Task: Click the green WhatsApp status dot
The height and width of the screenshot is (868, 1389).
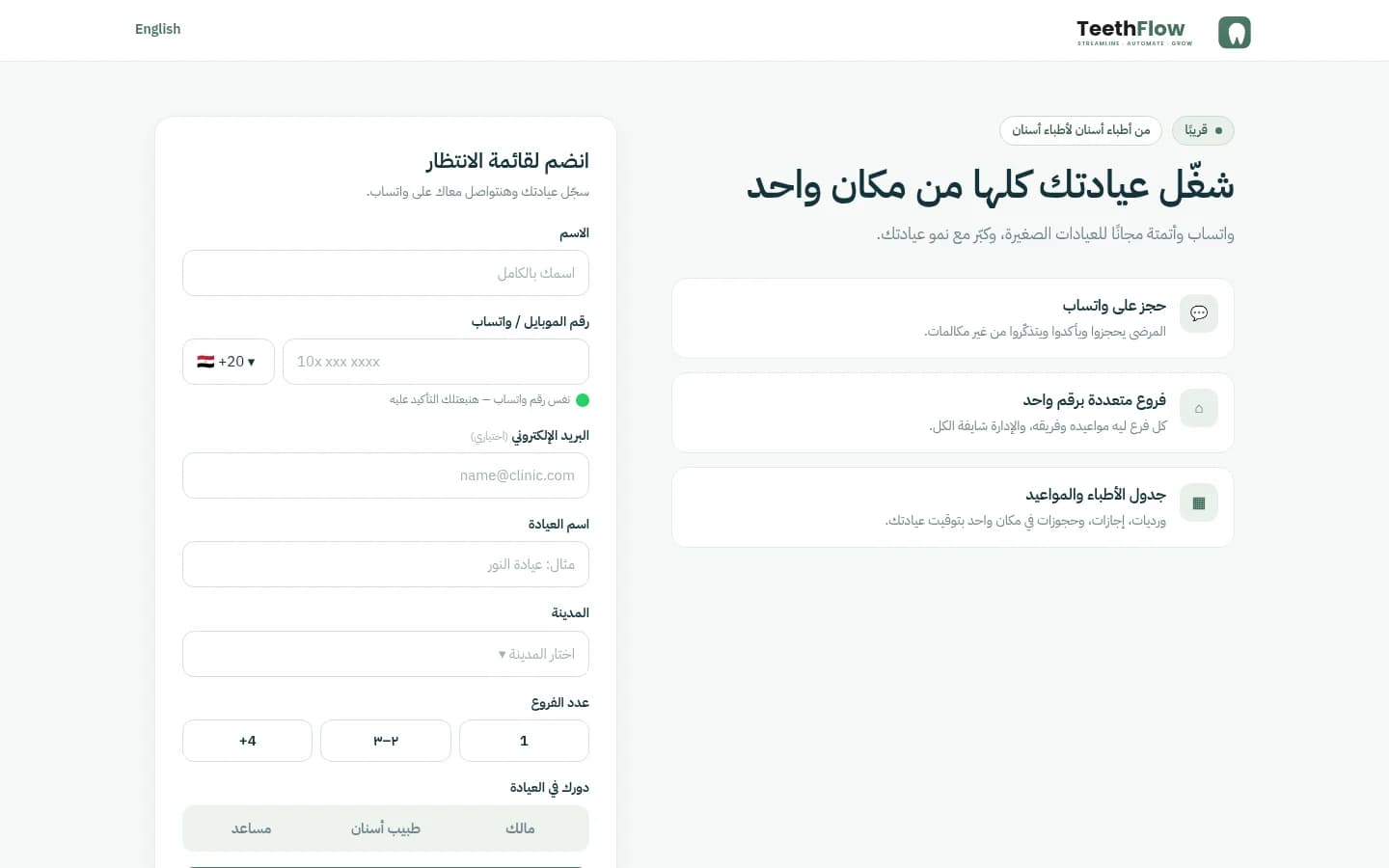Action: (582, 399)
